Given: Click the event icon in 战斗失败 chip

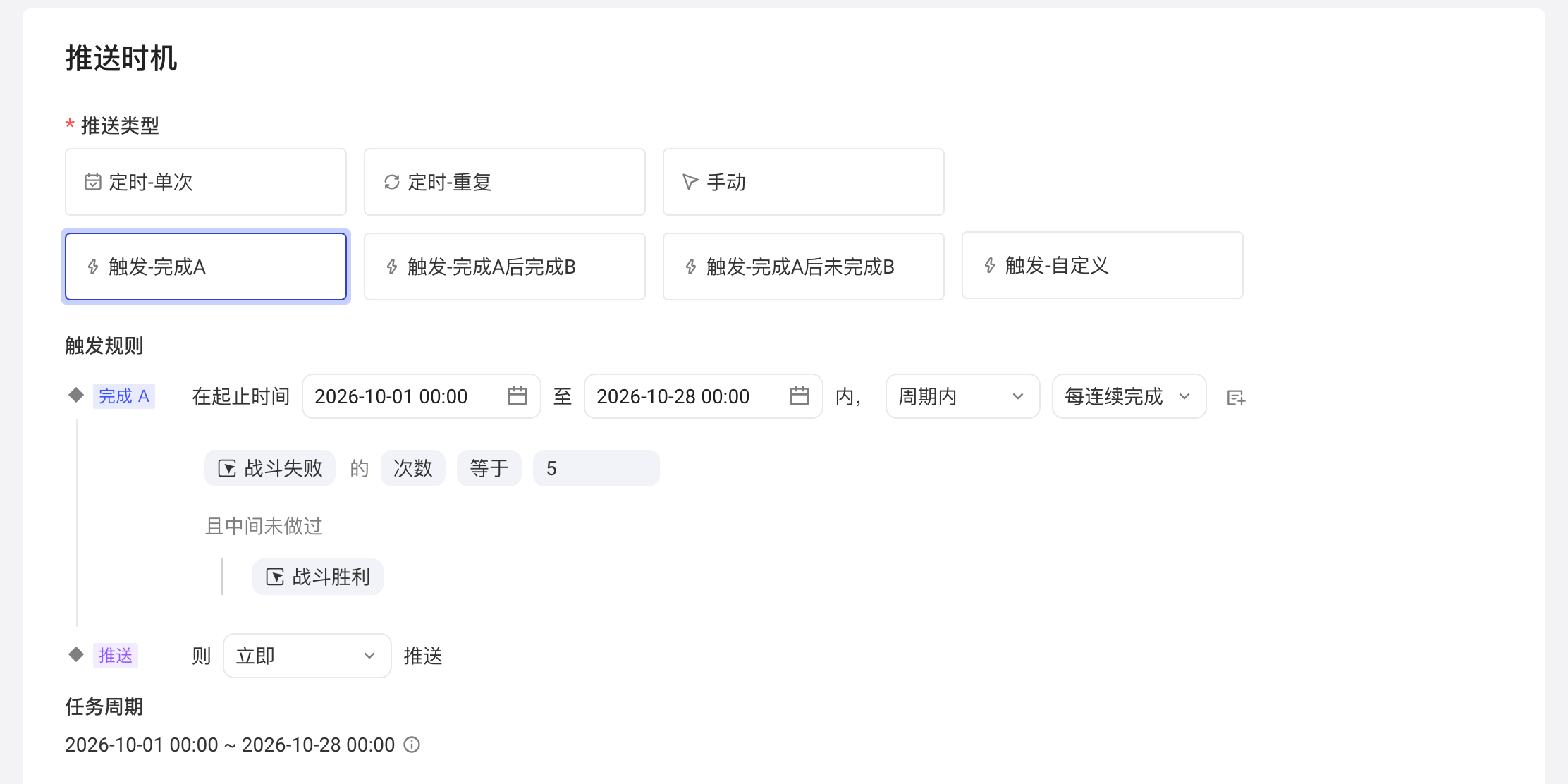Looking at the screenshot, I should coord(227,468).
